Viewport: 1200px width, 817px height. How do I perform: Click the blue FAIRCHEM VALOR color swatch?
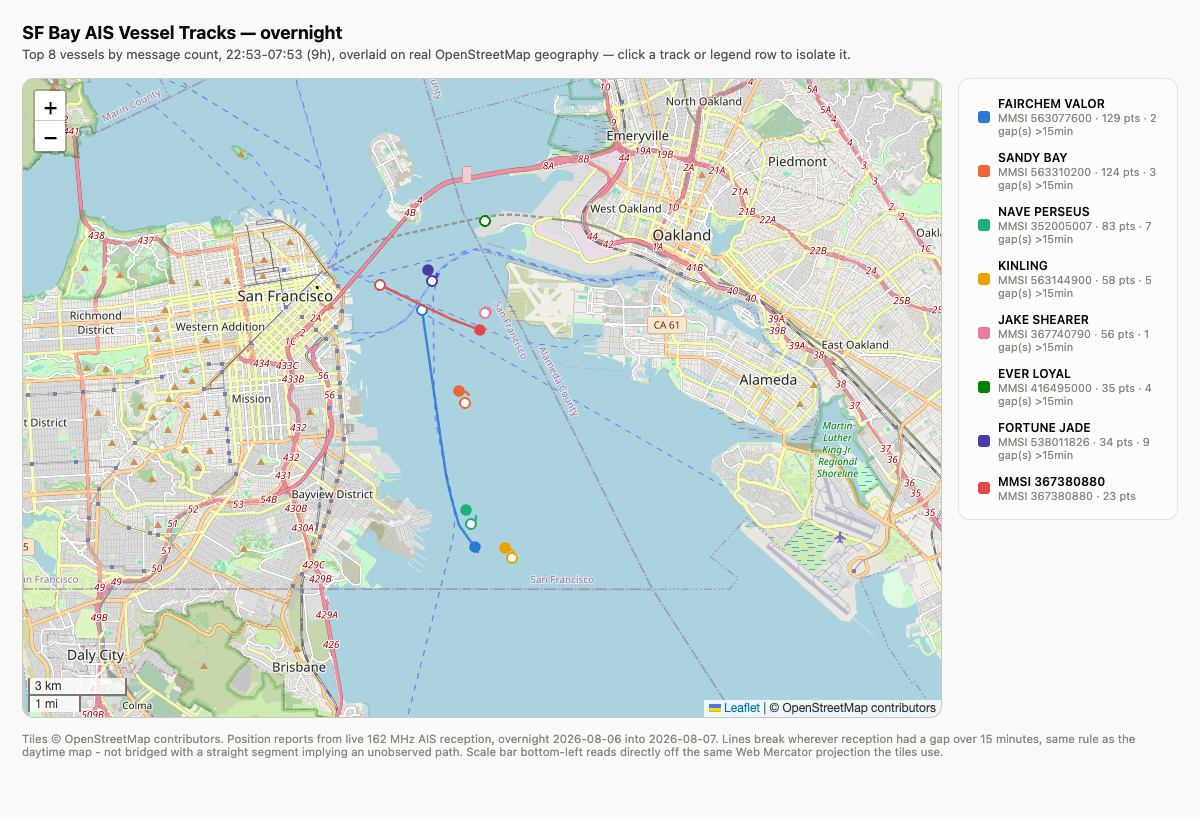tap(984, 117)
